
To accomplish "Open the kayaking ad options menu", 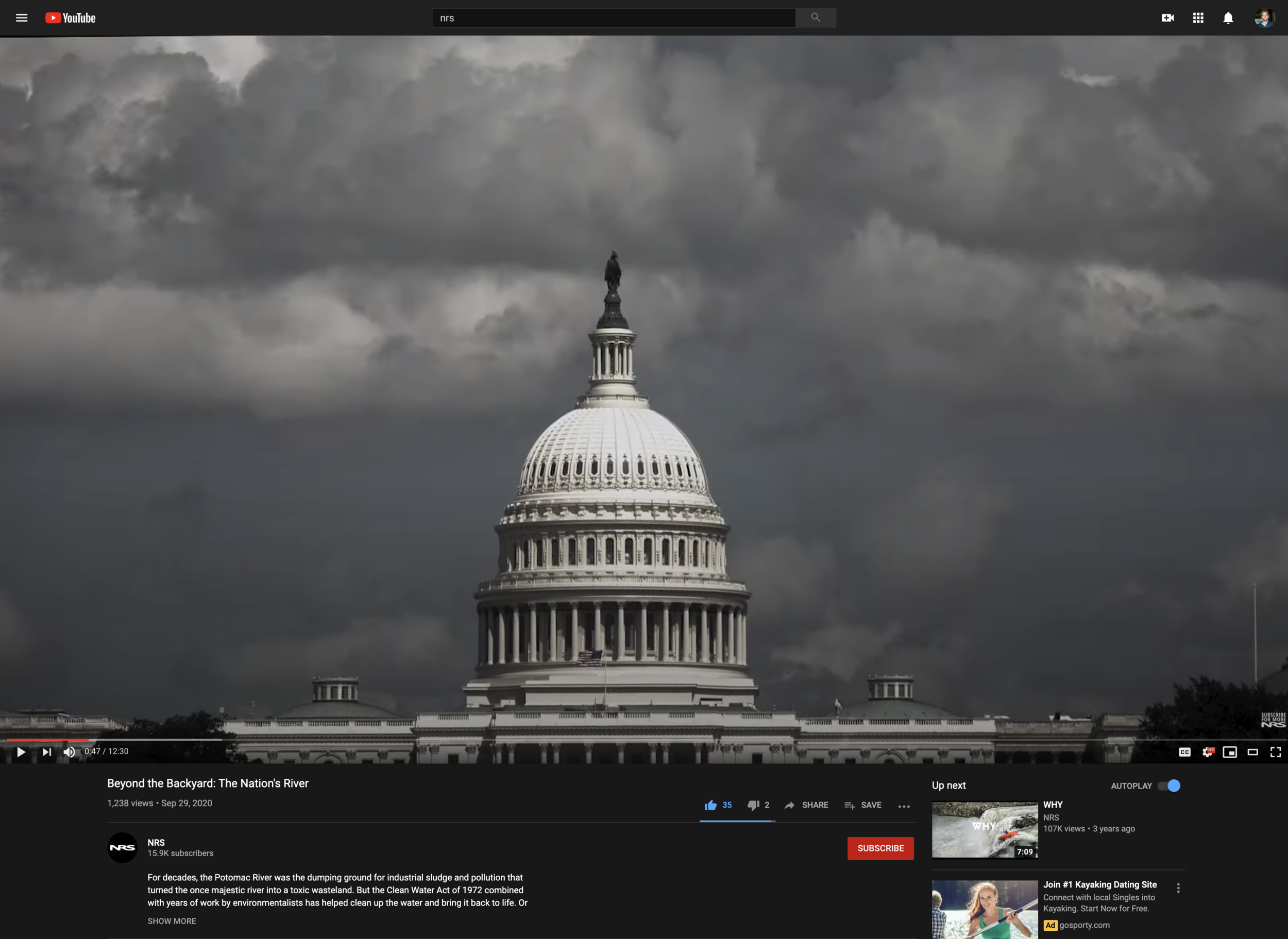I will [x=1178, y=888].
